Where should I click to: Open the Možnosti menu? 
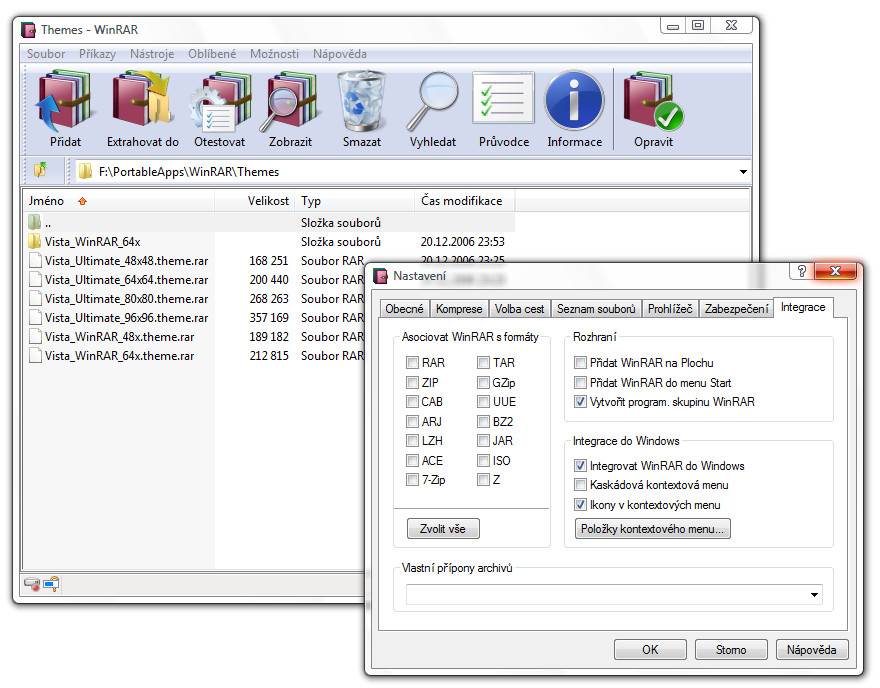pos(273,54)
